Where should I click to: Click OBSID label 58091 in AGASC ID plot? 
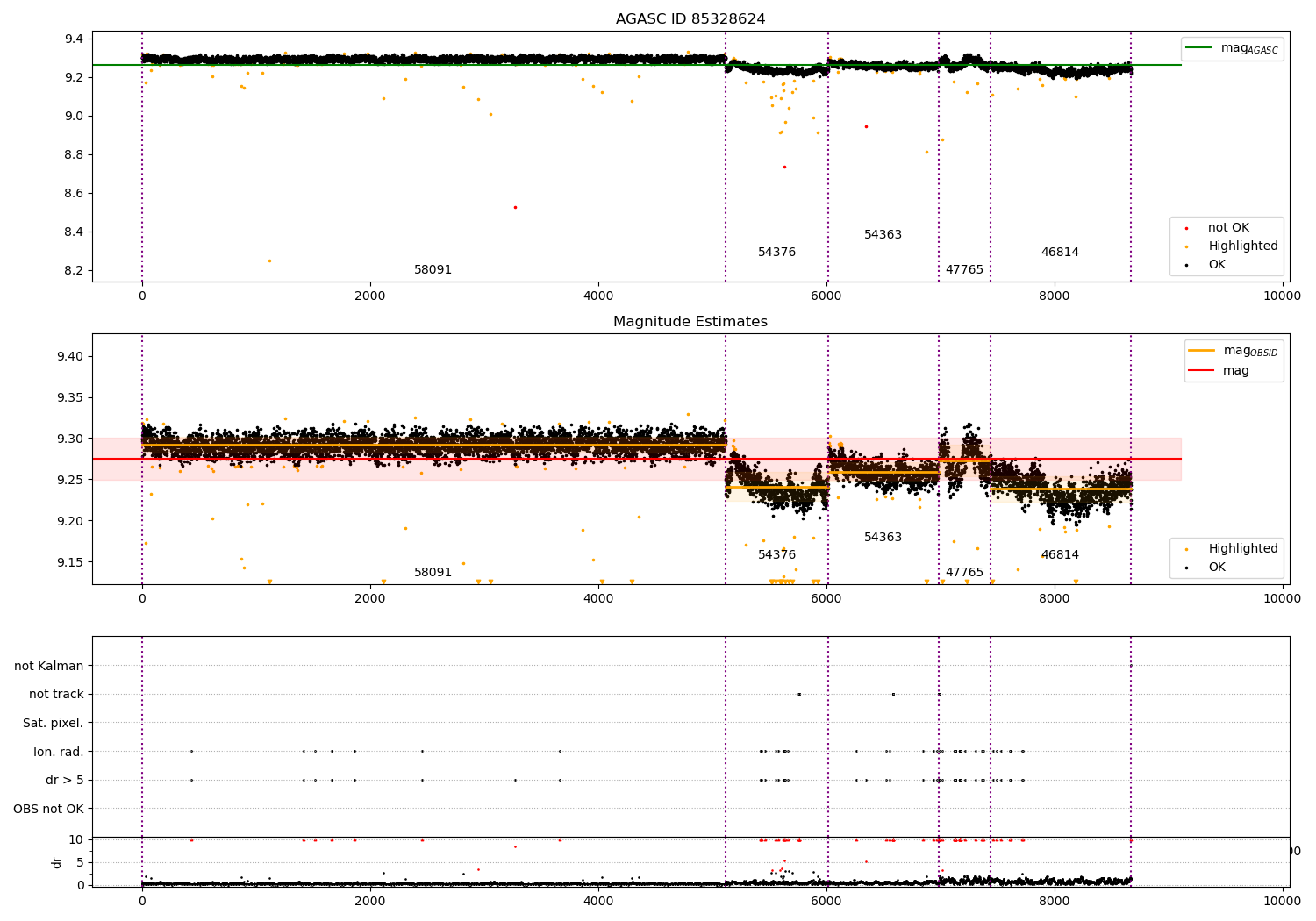pos(433,270)
